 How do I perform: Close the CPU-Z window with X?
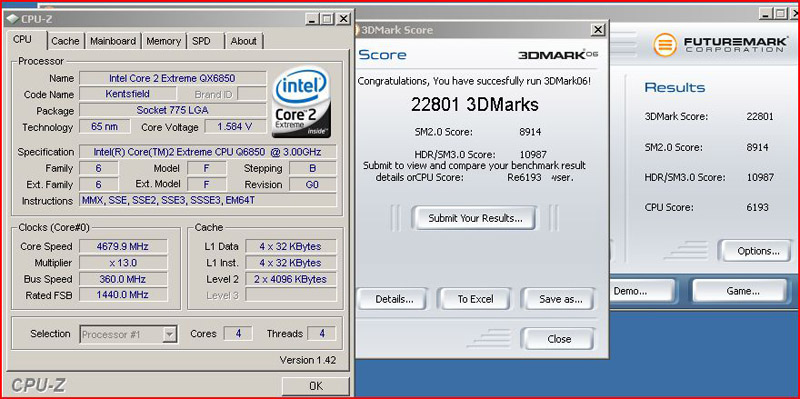point(344,19)
